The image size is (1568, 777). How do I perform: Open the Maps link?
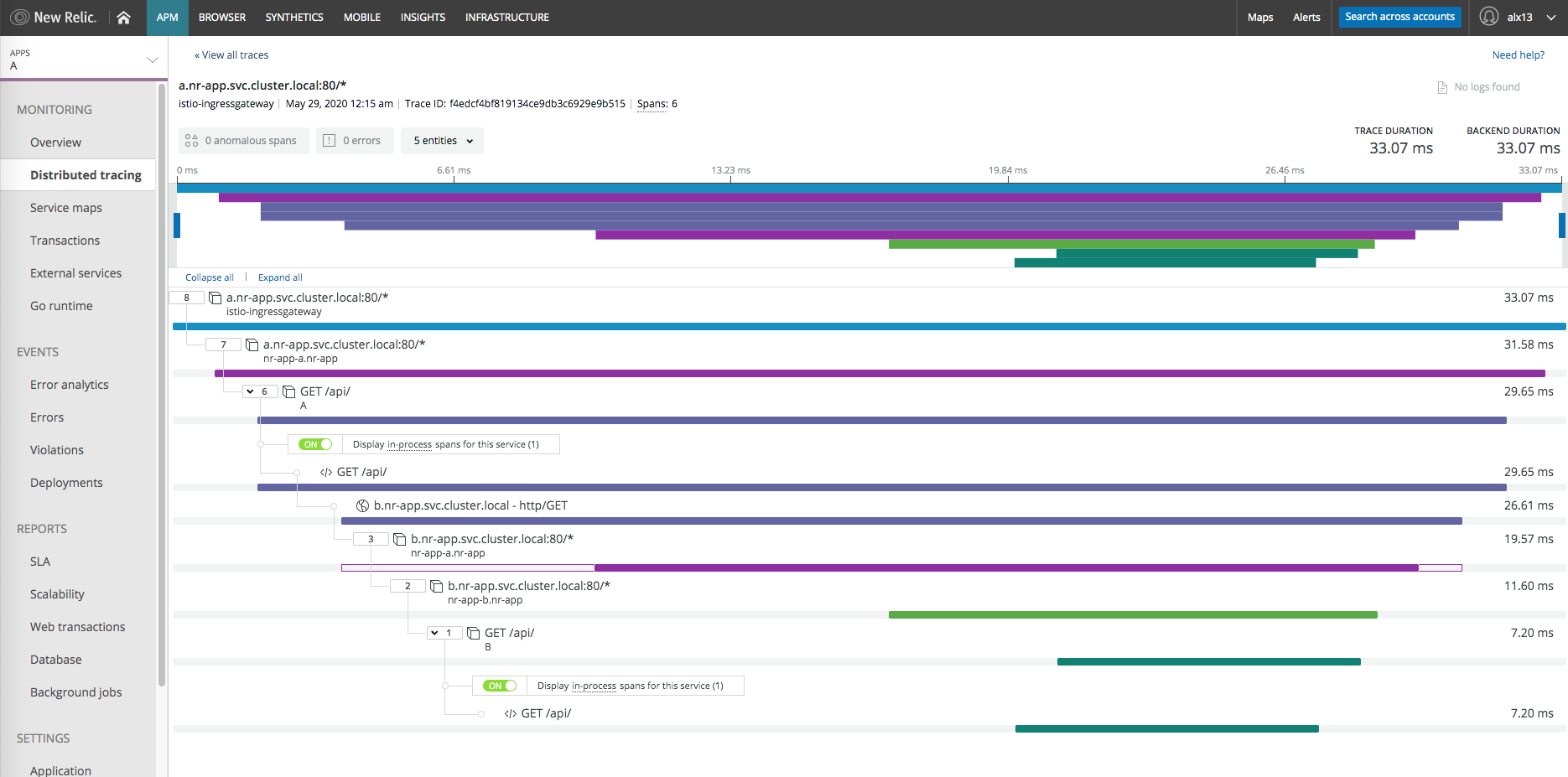[x=1260, y=18]
